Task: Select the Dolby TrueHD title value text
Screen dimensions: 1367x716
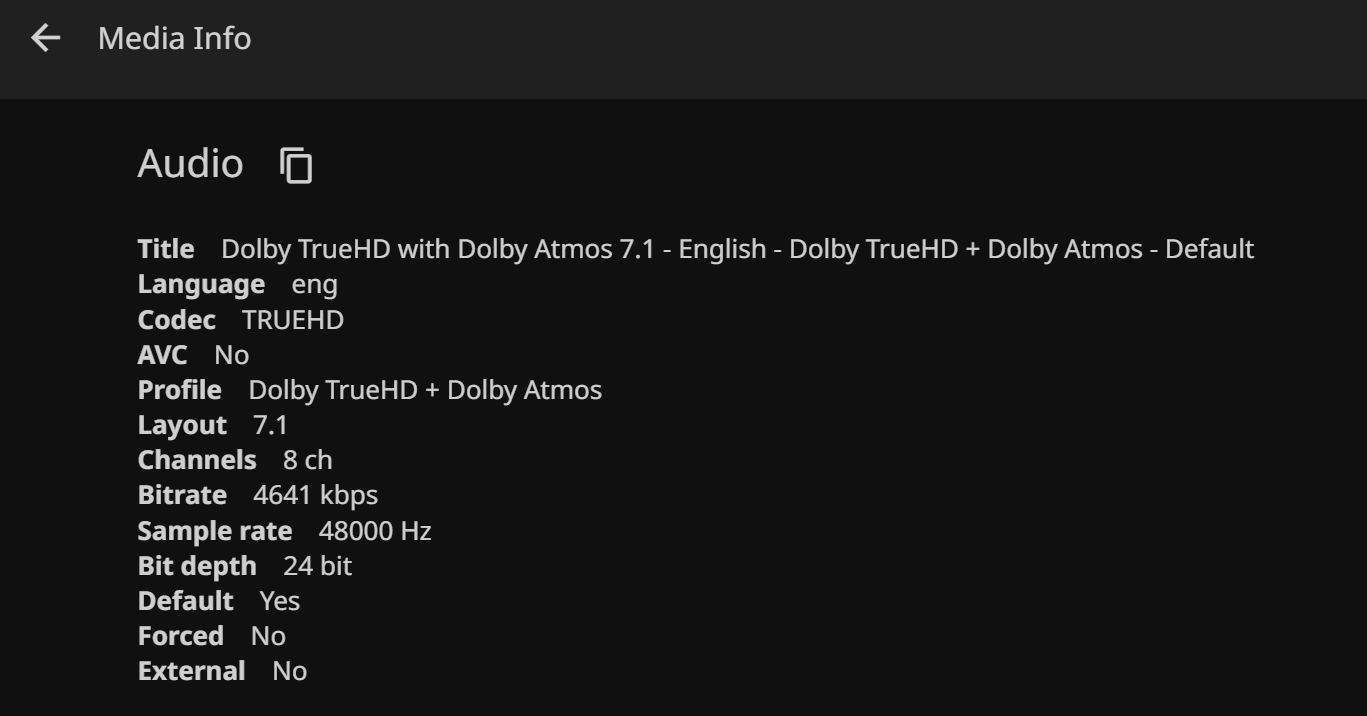Action: tap(737, 248)
